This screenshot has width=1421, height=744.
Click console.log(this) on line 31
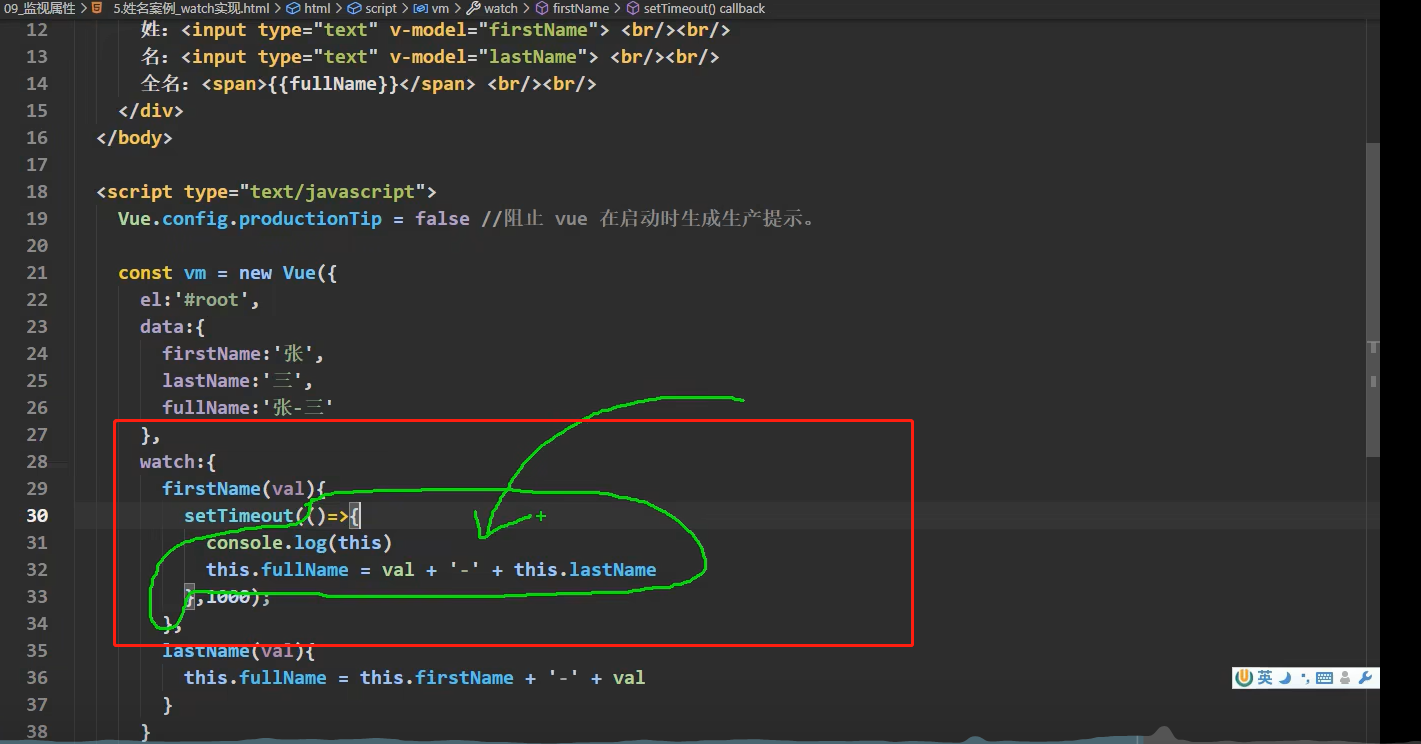pyautogui.click(x=299, y=542)
